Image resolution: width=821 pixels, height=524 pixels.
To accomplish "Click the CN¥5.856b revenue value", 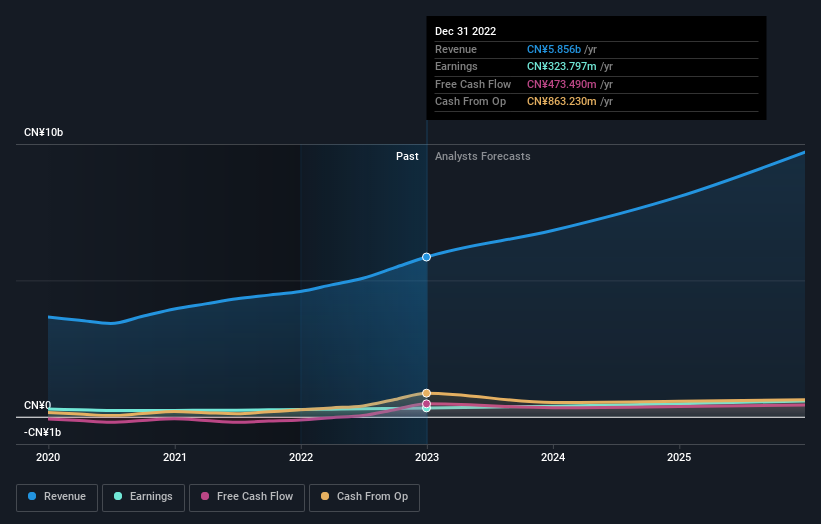I will (554, 49).
